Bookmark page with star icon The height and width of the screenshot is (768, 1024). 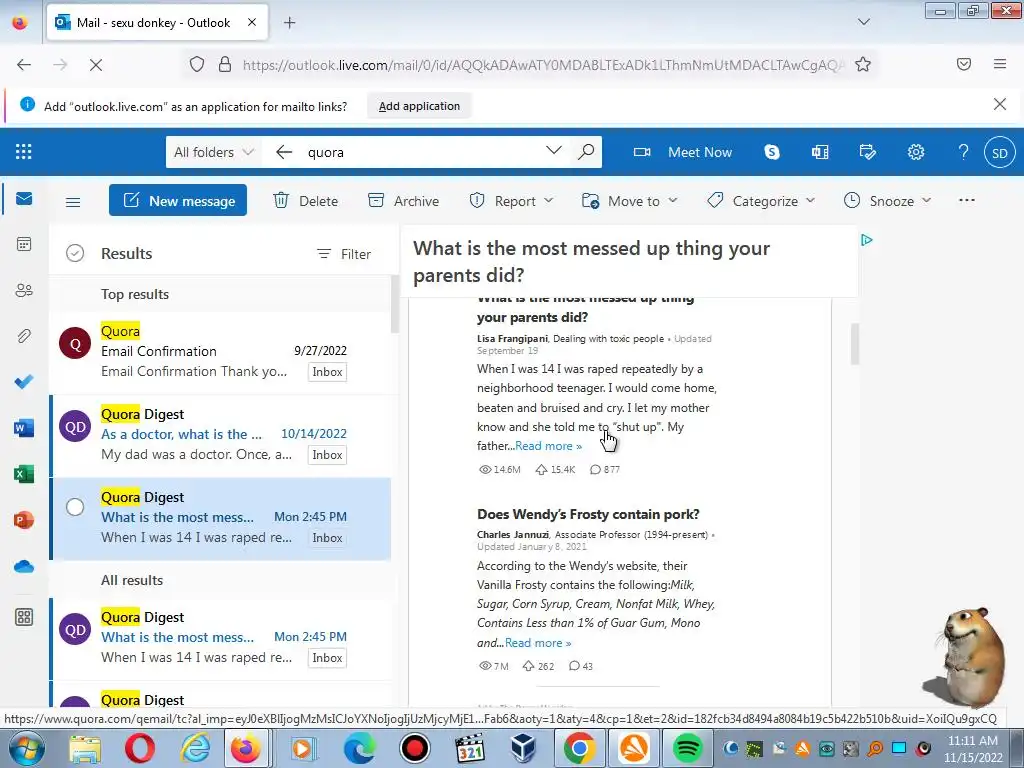(863, 64)
